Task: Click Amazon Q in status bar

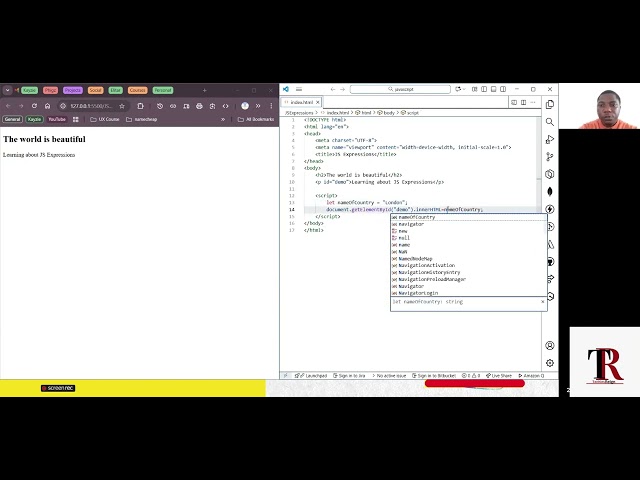Action: coord(531,376)
